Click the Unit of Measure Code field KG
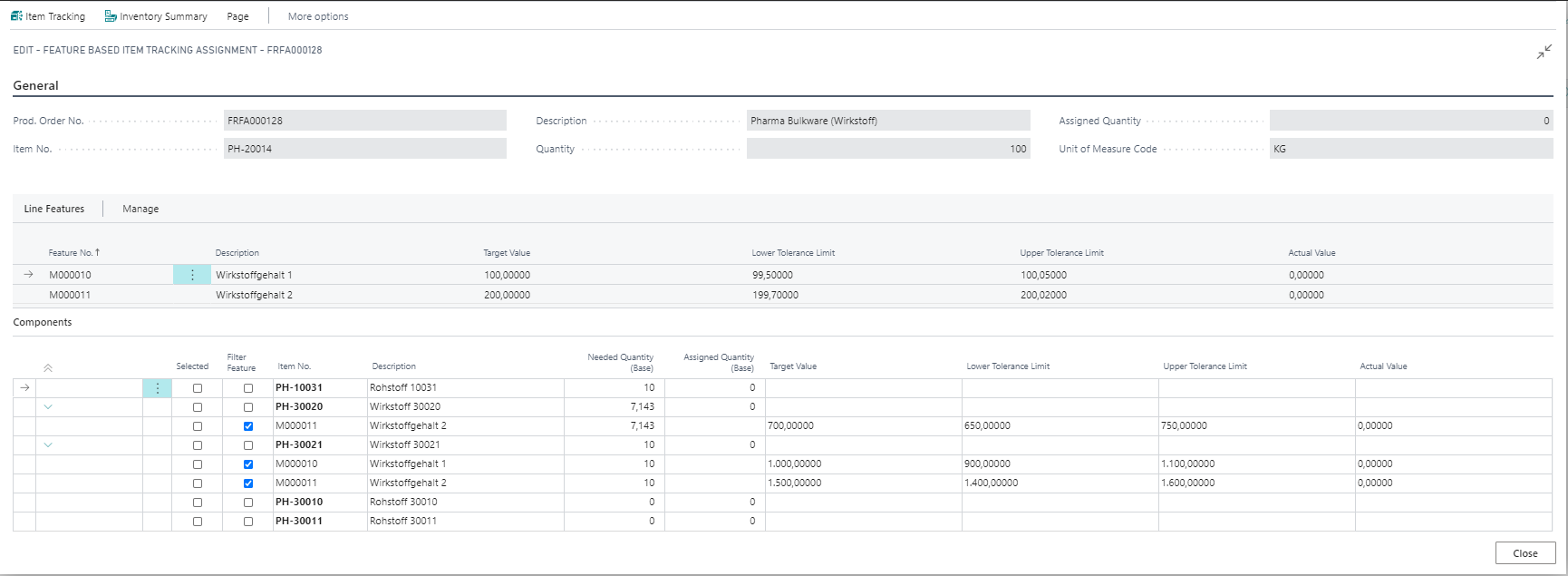The height and width of the screenshot is (576, 1568). [1411, 149]
